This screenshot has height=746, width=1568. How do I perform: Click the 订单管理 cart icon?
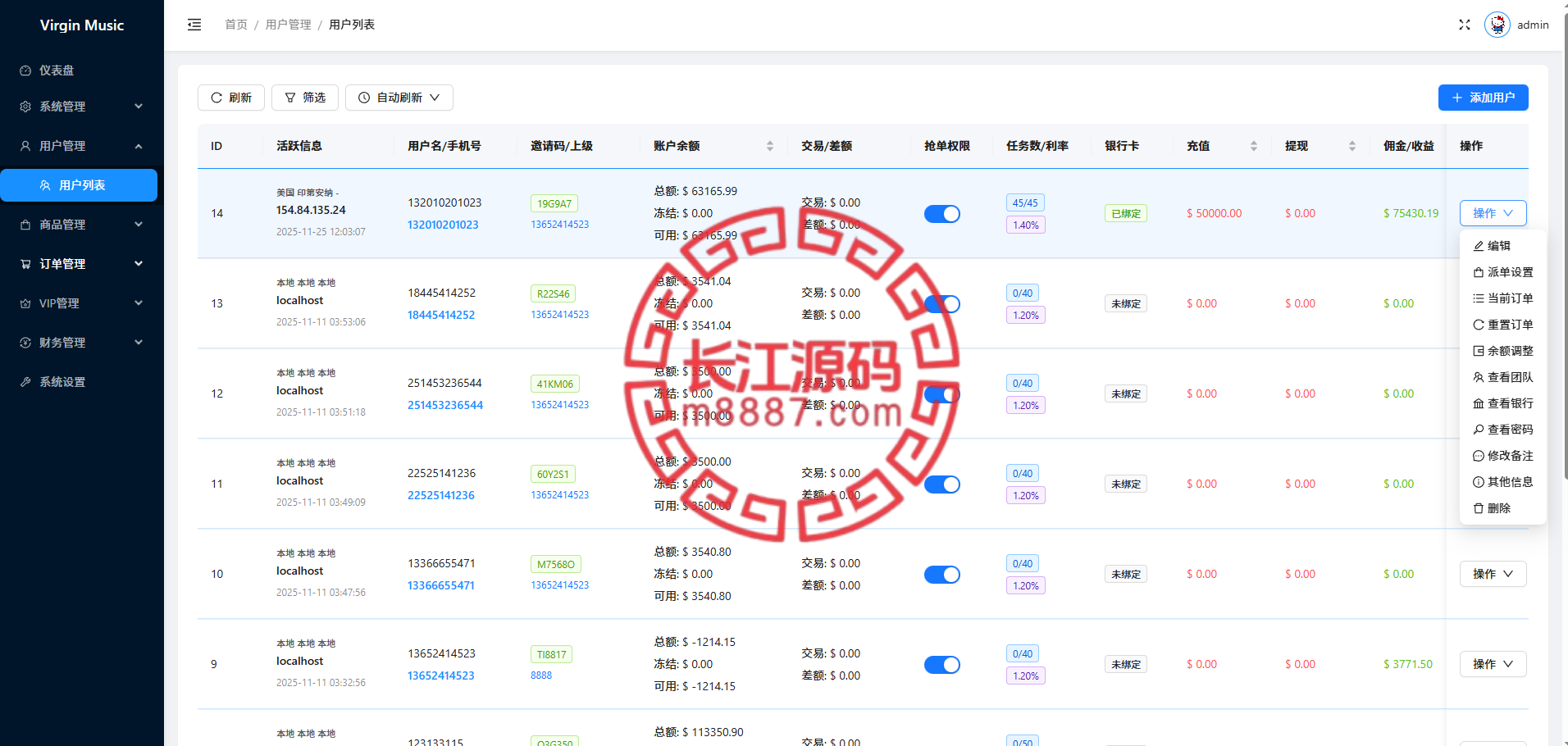25,264
